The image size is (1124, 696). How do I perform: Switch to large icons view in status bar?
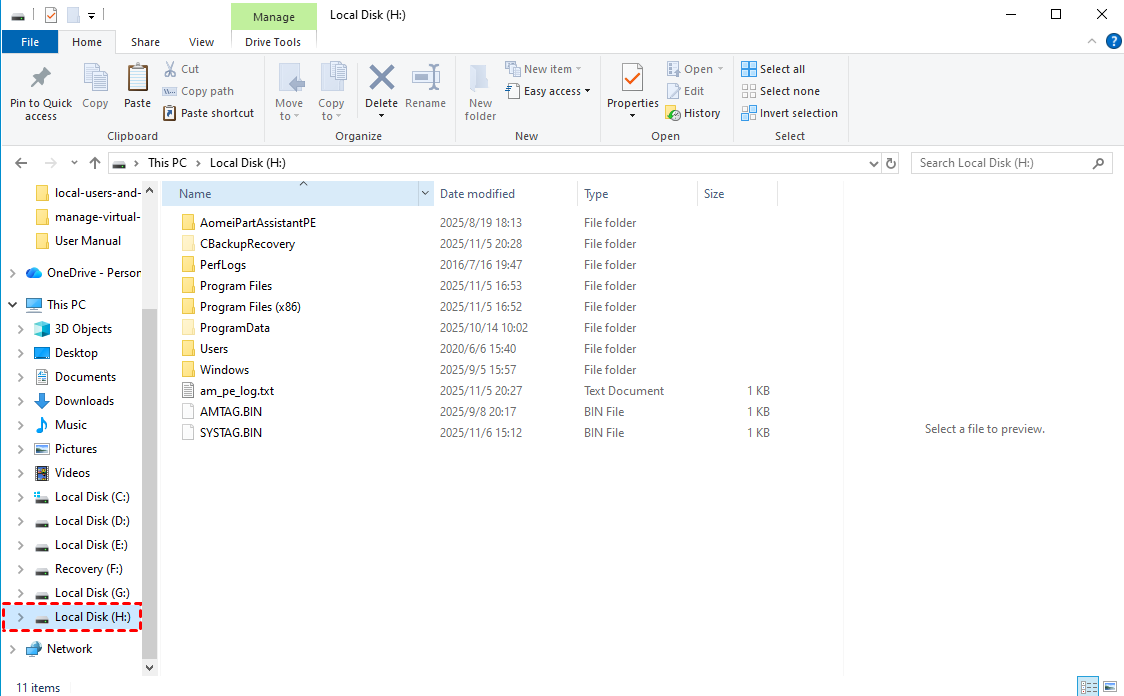click(1109, 687)
